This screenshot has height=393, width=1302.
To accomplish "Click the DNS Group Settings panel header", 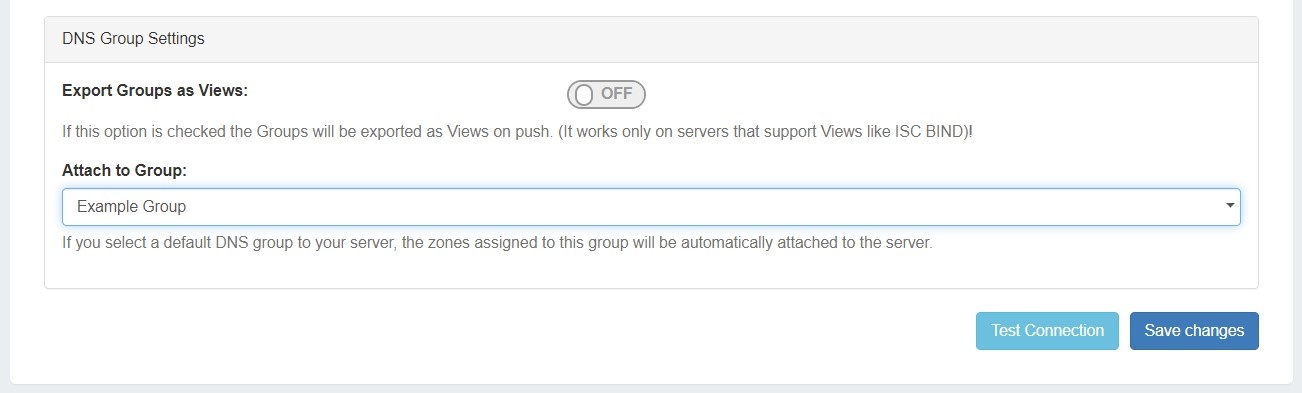I will point(651,40).
